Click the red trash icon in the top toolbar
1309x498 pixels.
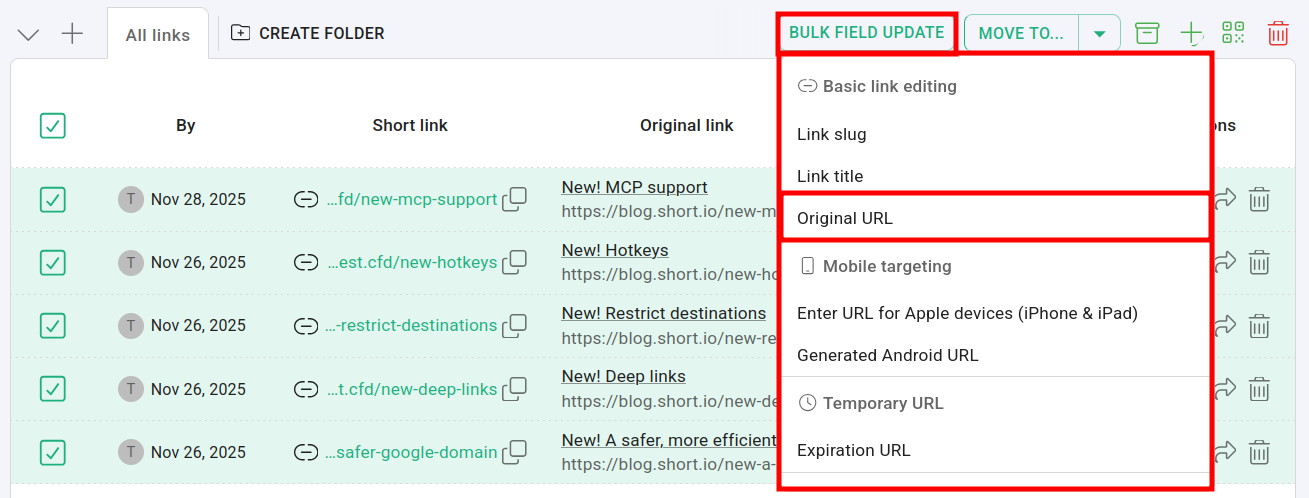point(1278,33)
